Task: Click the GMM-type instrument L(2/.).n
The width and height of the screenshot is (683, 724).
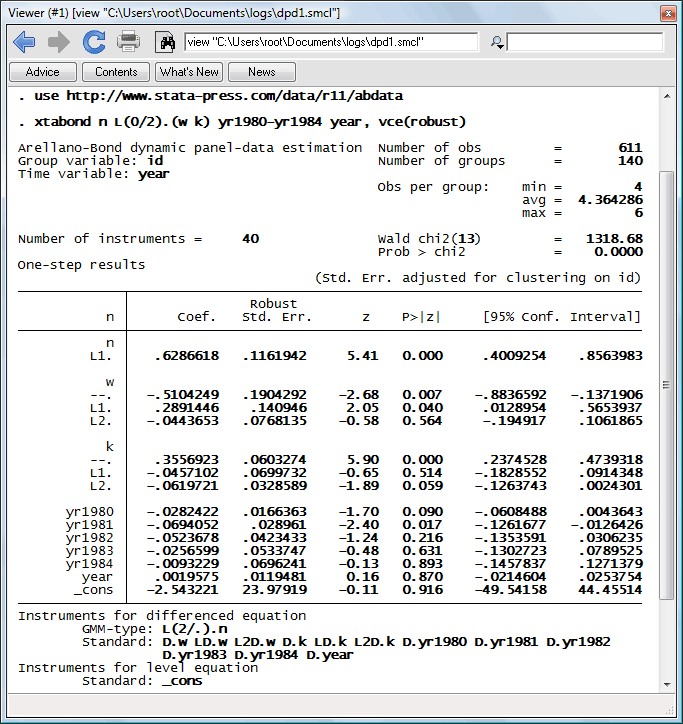Action: tap(195, 629)
